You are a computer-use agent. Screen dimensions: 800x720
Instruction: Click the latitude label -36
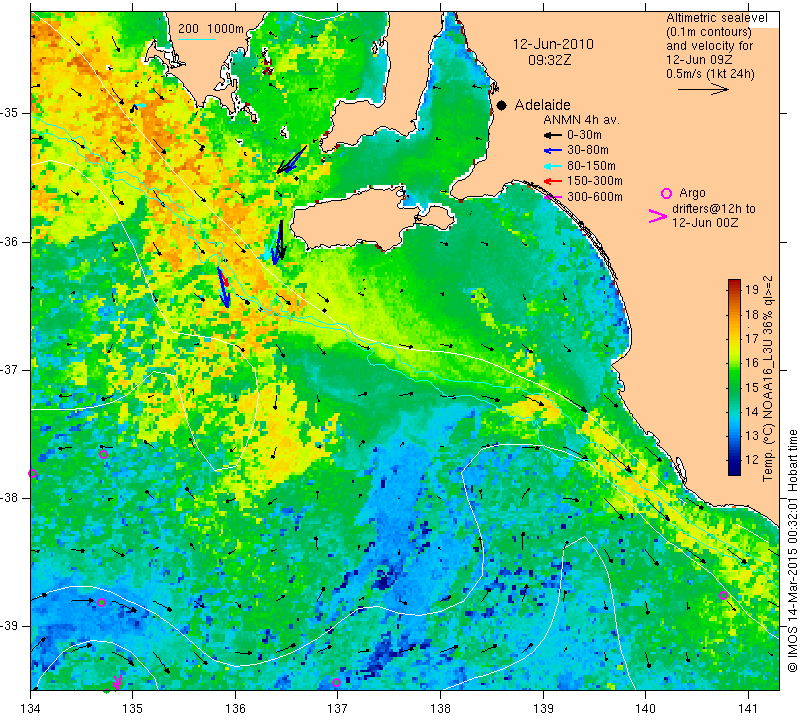click(x=9, y=241)
